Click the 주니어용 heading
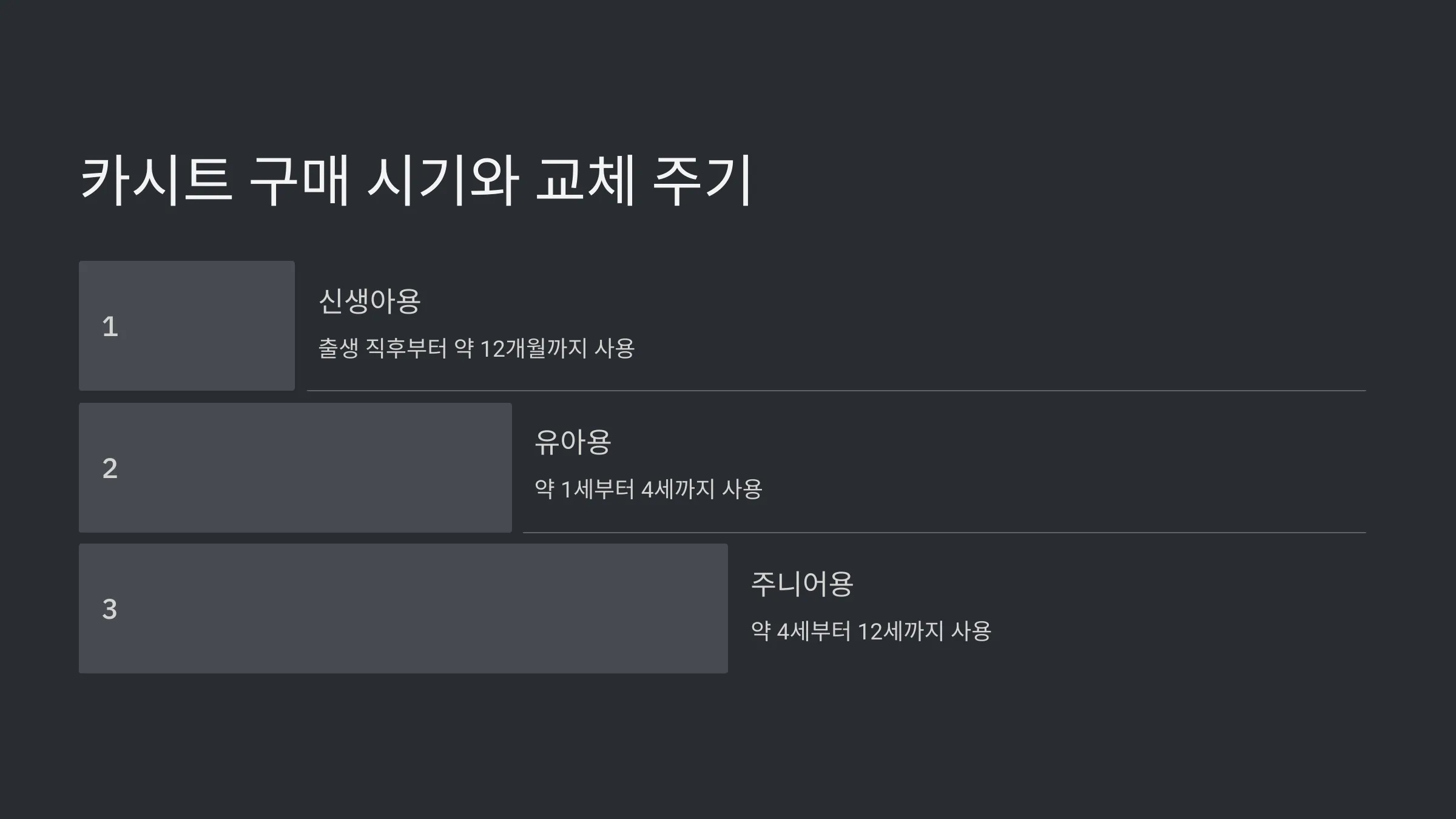Viewport: 1456px width, 819px height. 802,584
